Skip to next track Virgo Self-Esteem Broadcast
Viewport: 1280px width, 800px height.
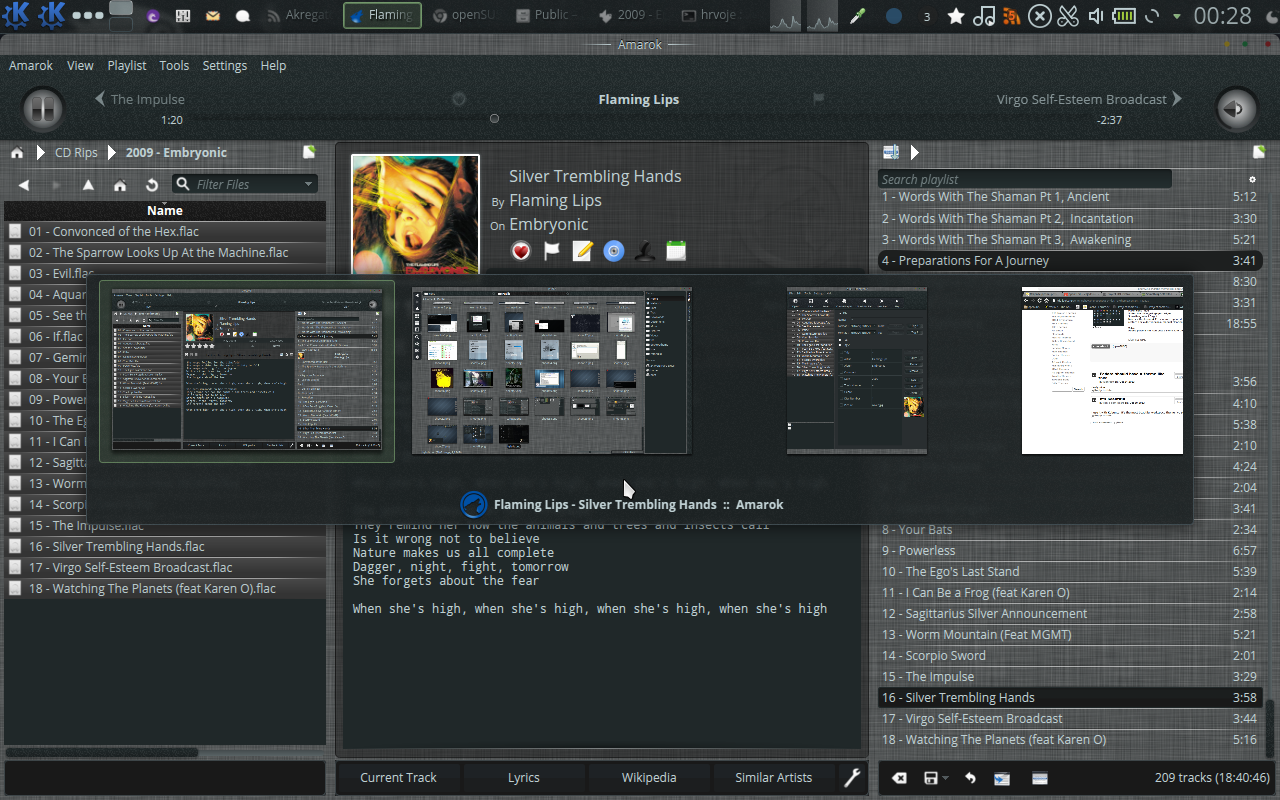[x=1090, y=99]
